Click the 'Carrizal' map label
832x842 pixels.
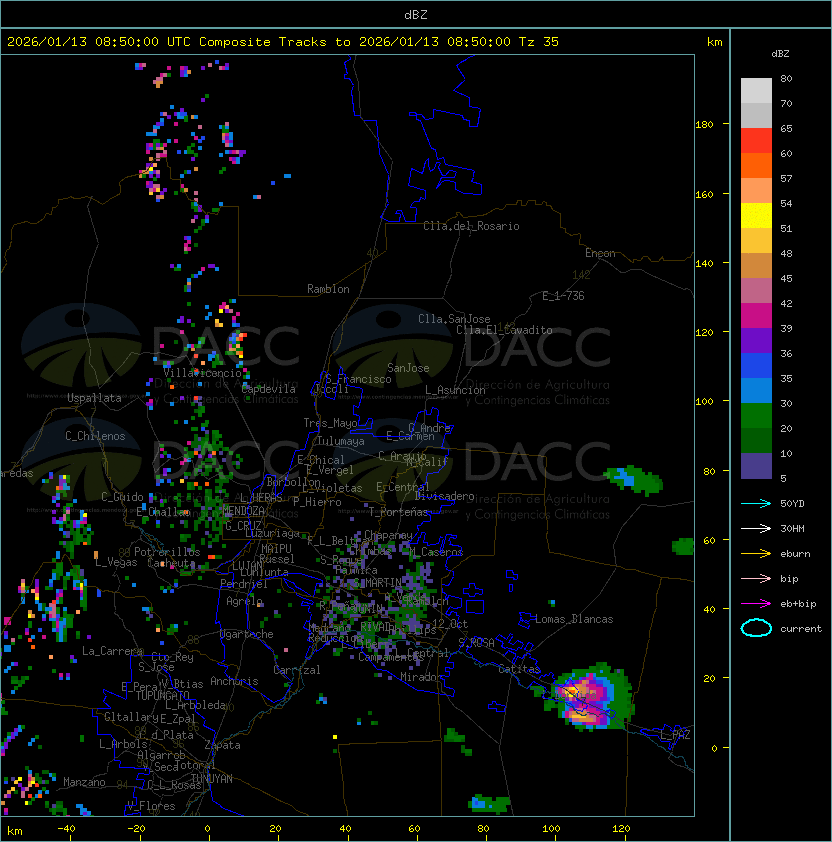click(296, 670)
